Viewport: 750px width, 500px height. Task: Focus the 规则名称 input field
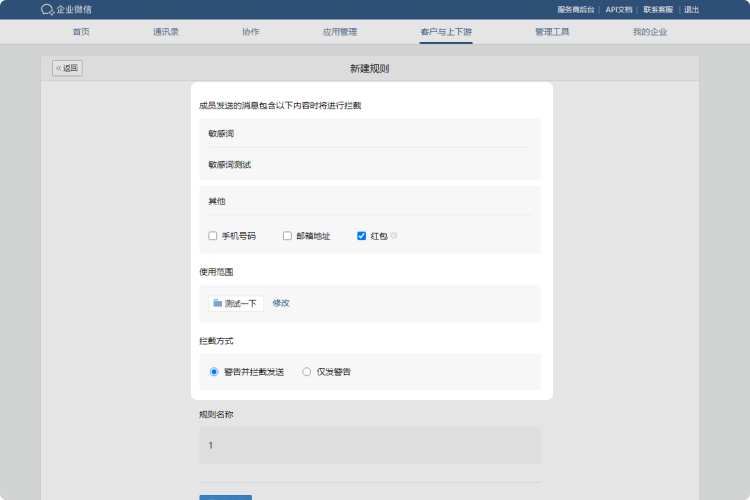pos(370,446)
